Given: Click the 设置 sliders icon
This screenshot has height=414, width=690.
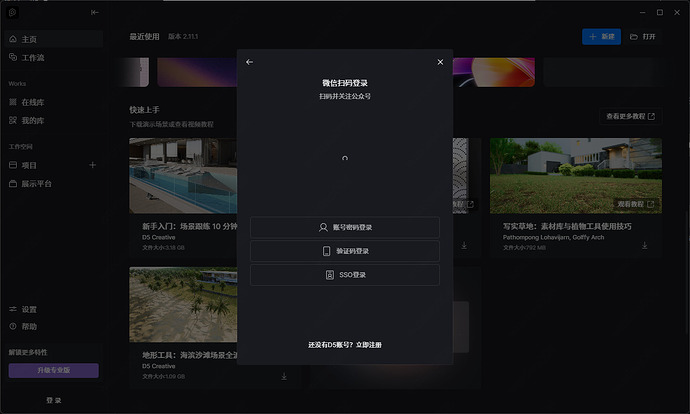Looking at the screenshot, I should coord(13,309).
